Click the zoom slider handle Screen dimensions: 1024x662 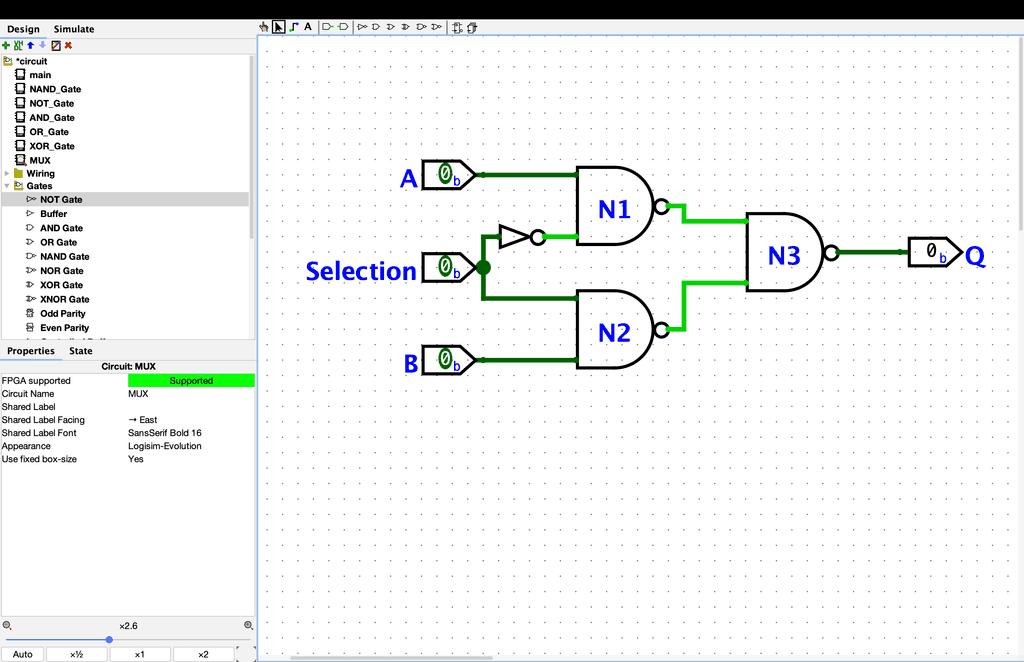click(109, 639)
